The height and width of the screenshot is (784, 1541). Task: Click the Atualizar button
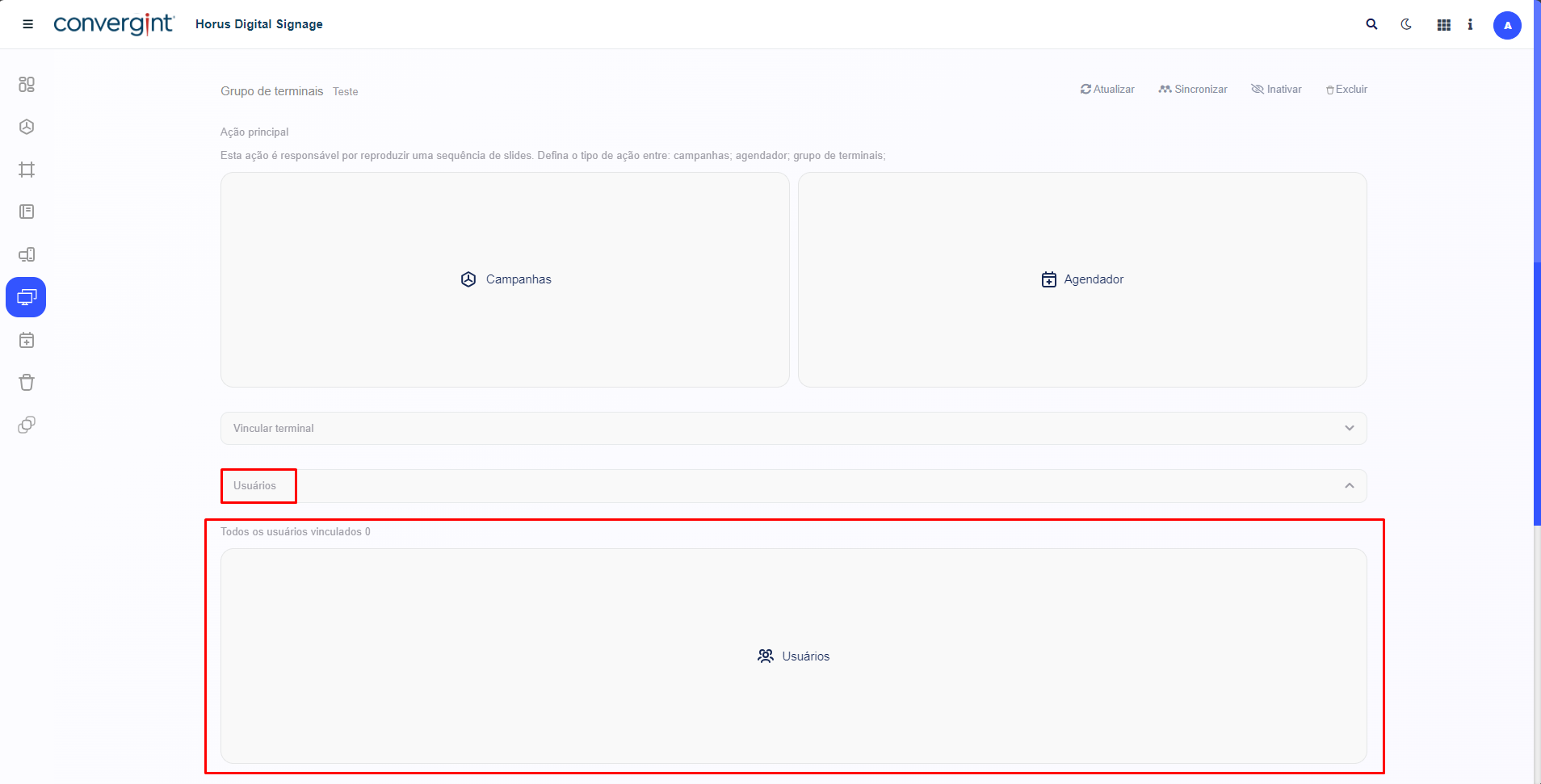click(1107, 90)
